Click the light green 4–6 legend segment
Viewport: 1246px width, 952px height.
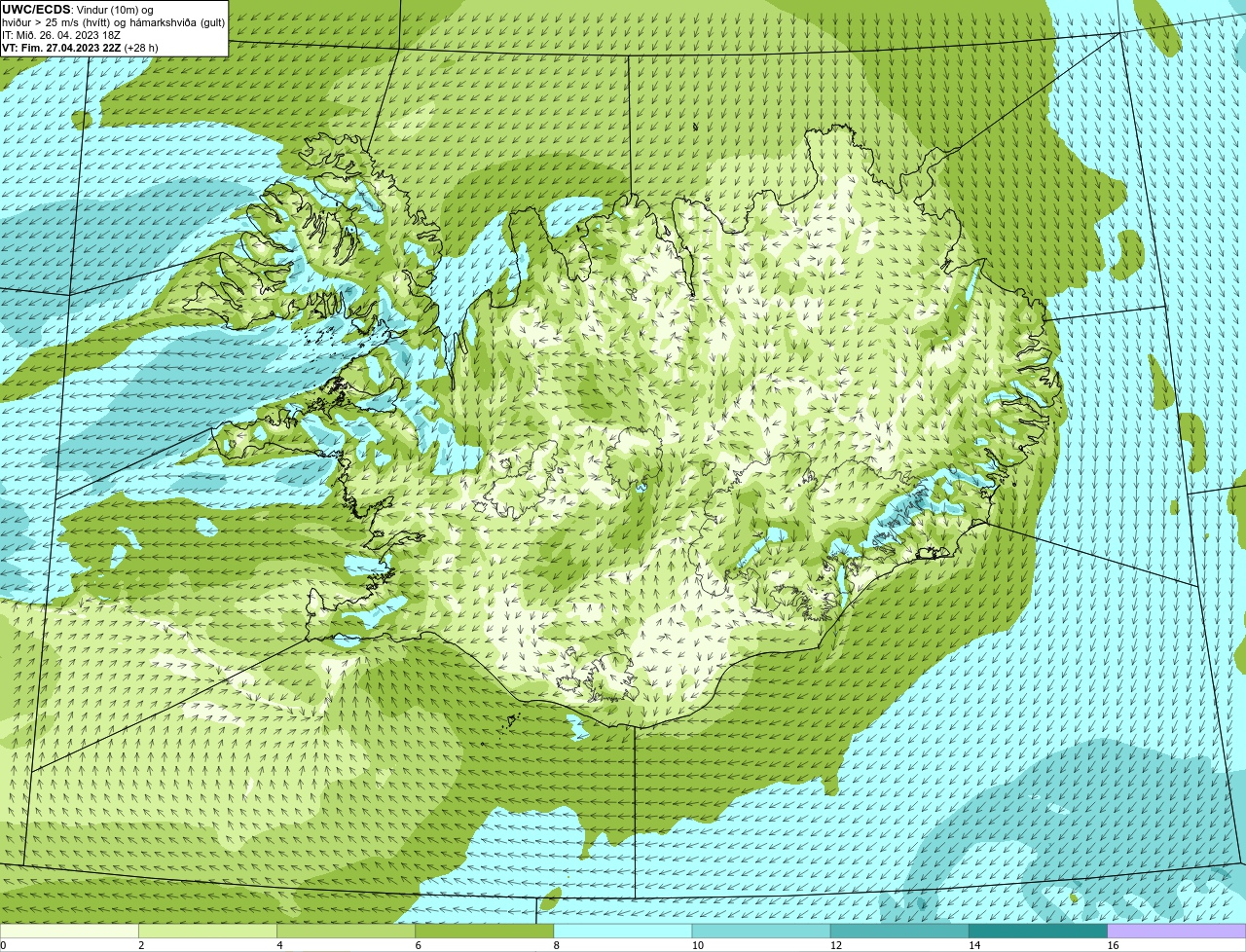click(346, 932)
